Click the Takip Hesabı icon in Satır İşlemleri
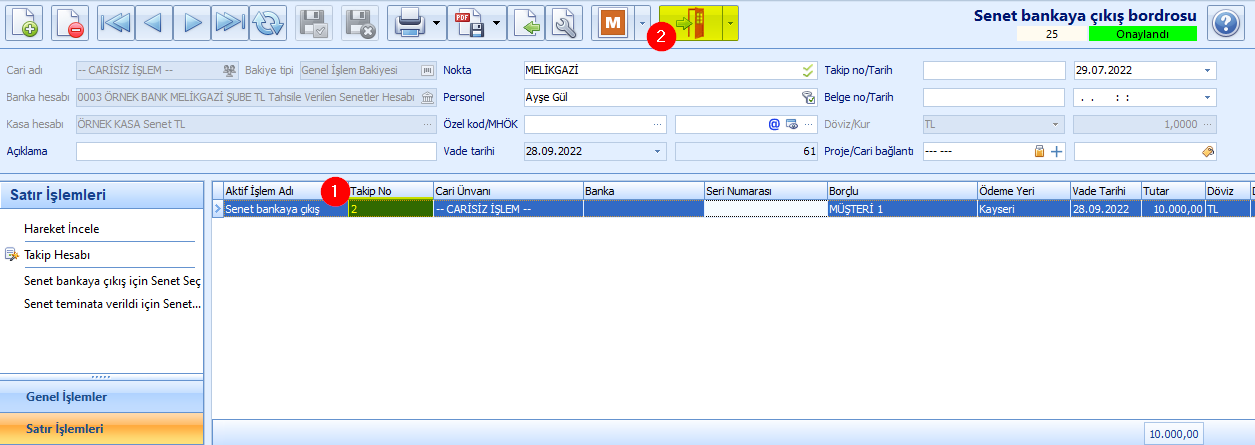 pos(12,255)
